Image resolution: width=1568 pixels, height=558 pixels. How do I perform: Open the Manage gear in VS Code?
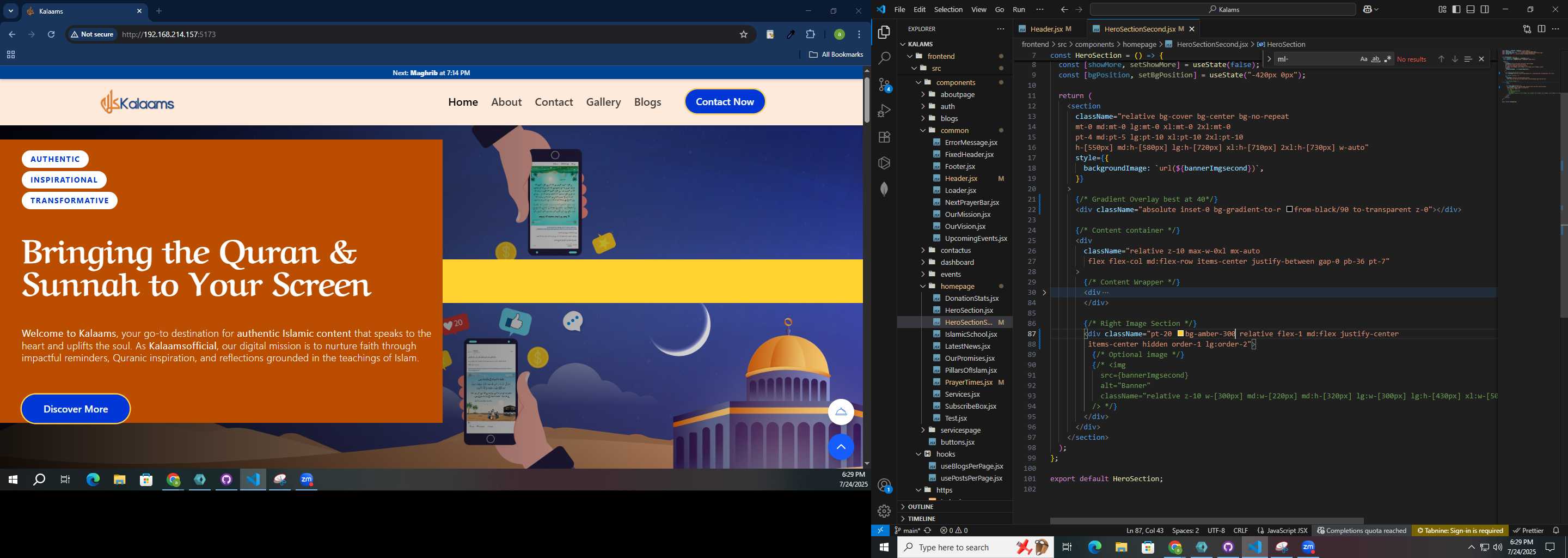pos(884,511)
